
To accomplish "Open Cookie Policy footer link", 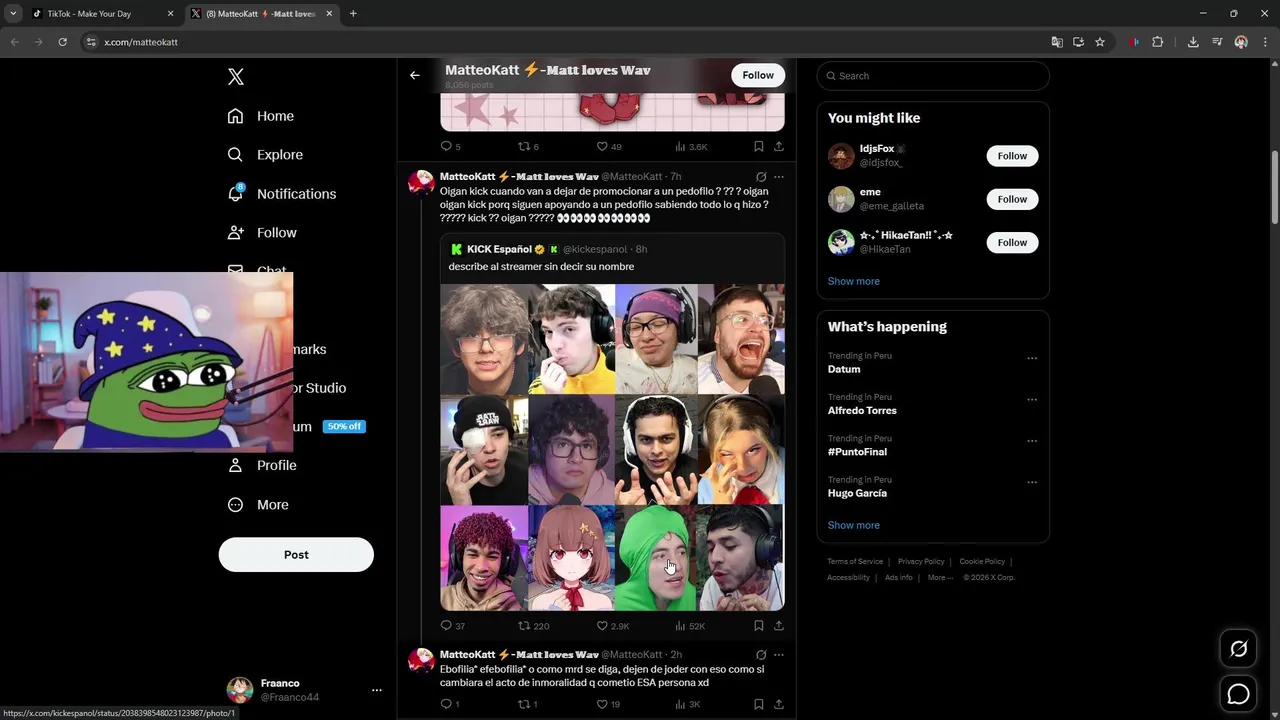I will pos(982,562).
